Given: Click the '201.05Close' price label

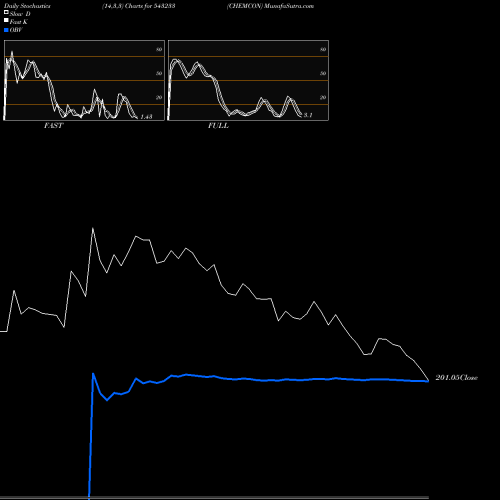Looking at the screenshot, I should tap(456, 378).
